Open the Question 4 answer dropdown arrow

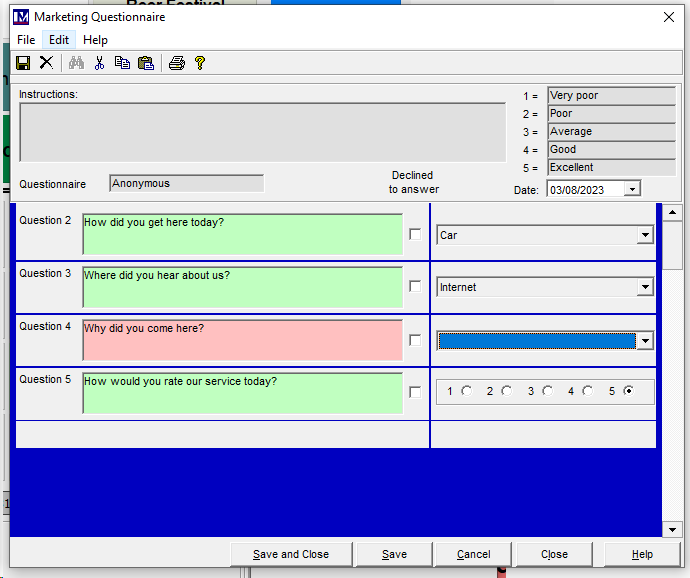(645, 341)
